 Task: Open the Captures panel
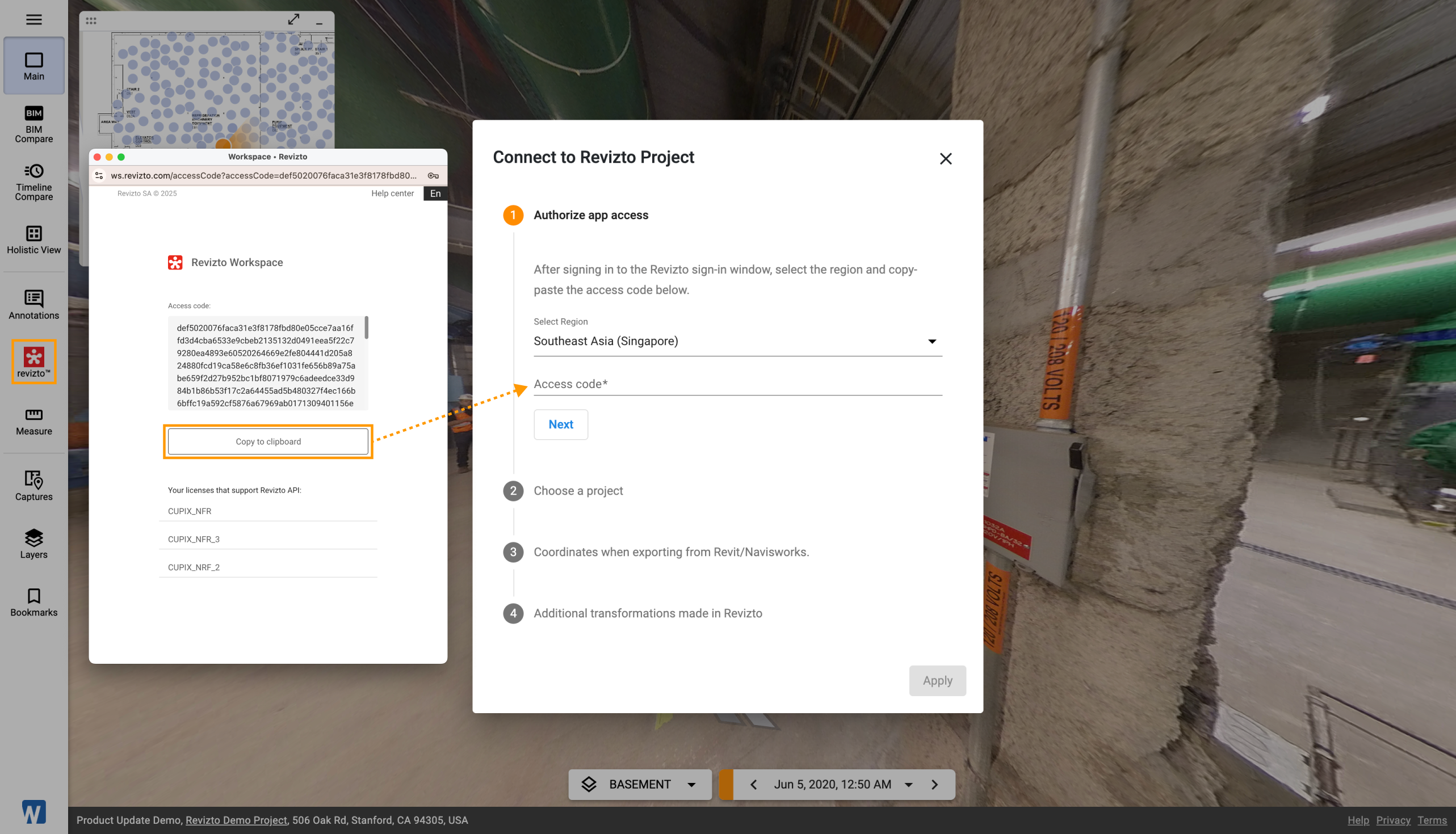point(34,486)
